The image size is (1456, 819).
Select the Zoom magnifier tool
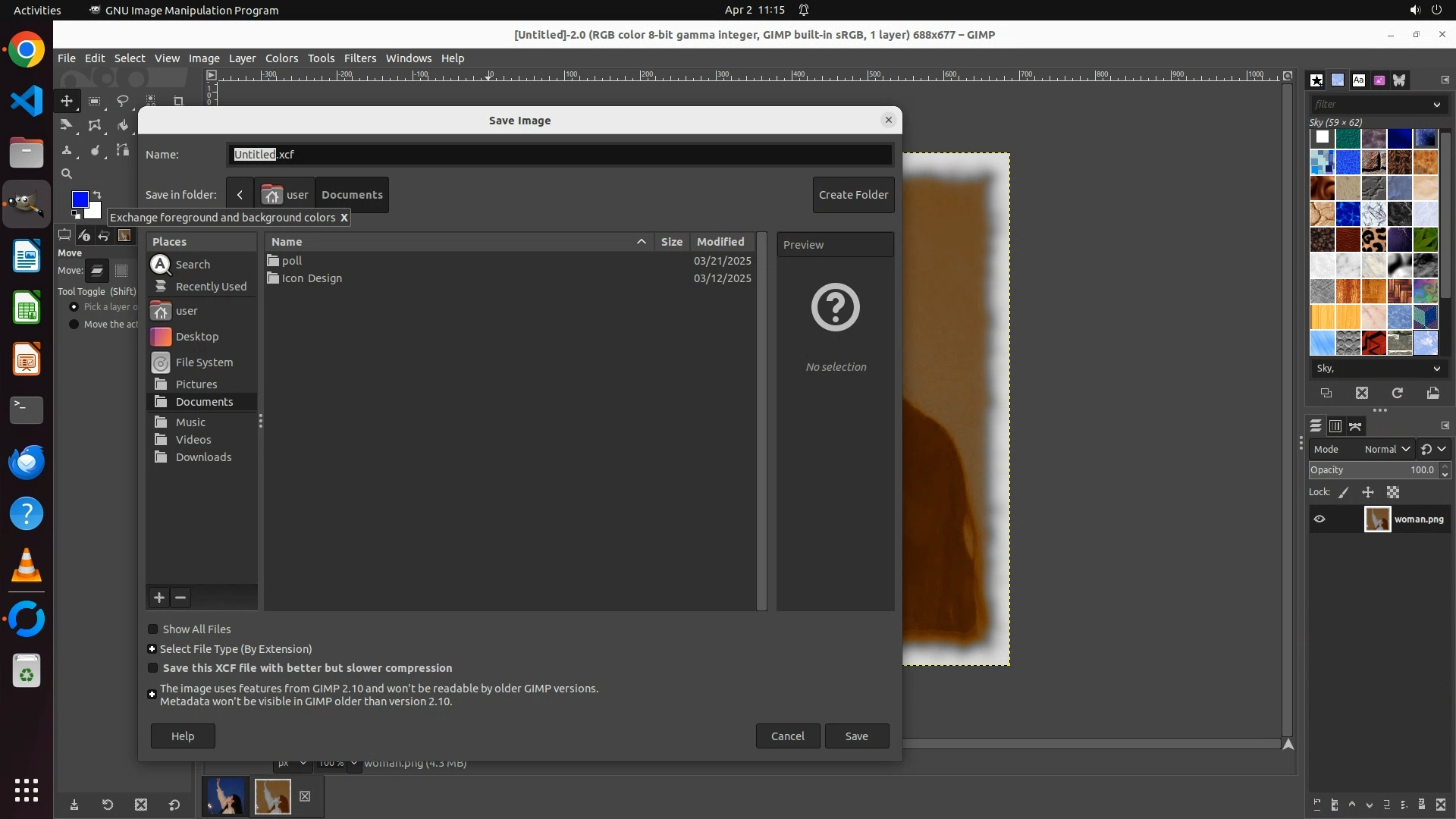67,174
